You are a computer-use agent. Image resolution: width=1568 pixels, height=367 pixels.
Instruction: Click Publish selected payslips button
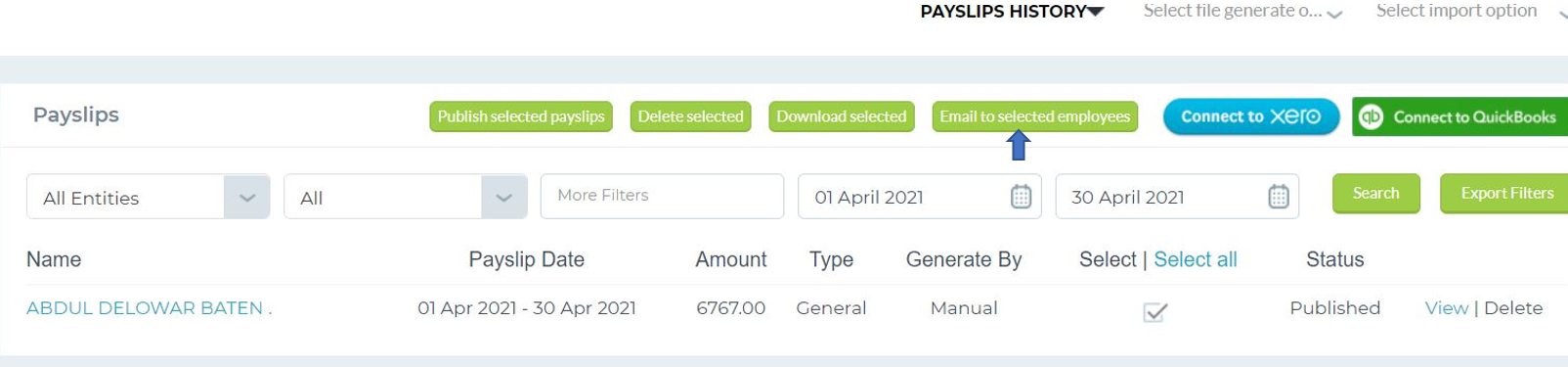[x=521, y=116]
